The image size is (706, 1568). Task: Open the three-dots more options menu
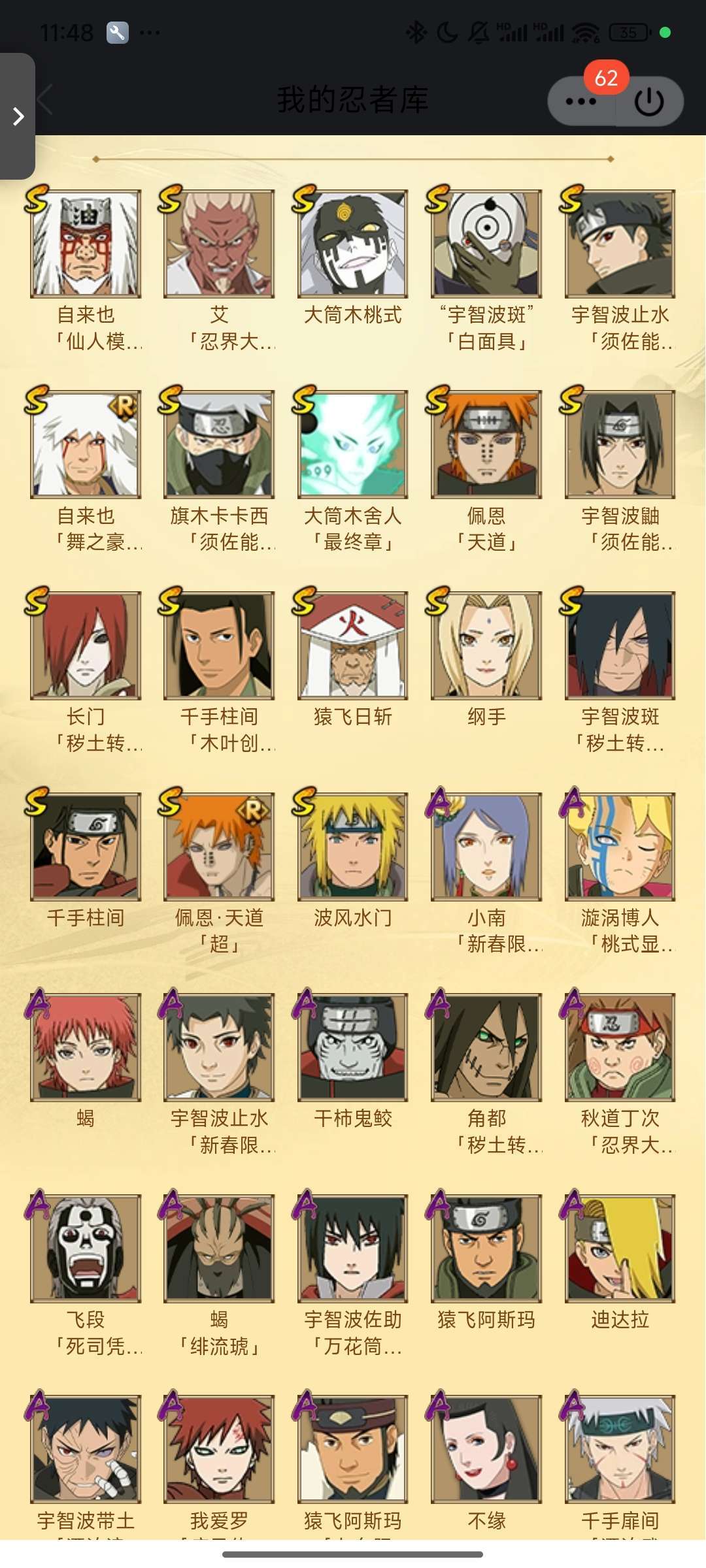(x=580, y=101)
